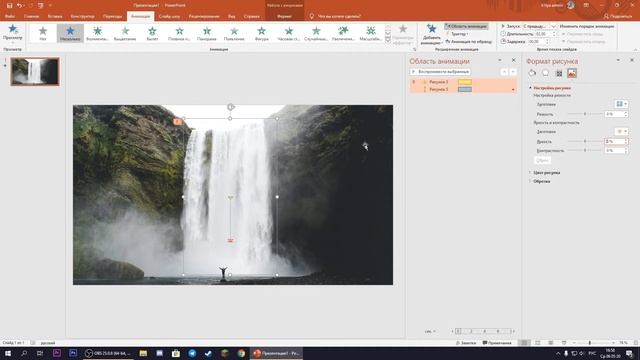Open Telegram from the taskbar
The height and width of the screenshot is (360, 640).
coord(192,353)
